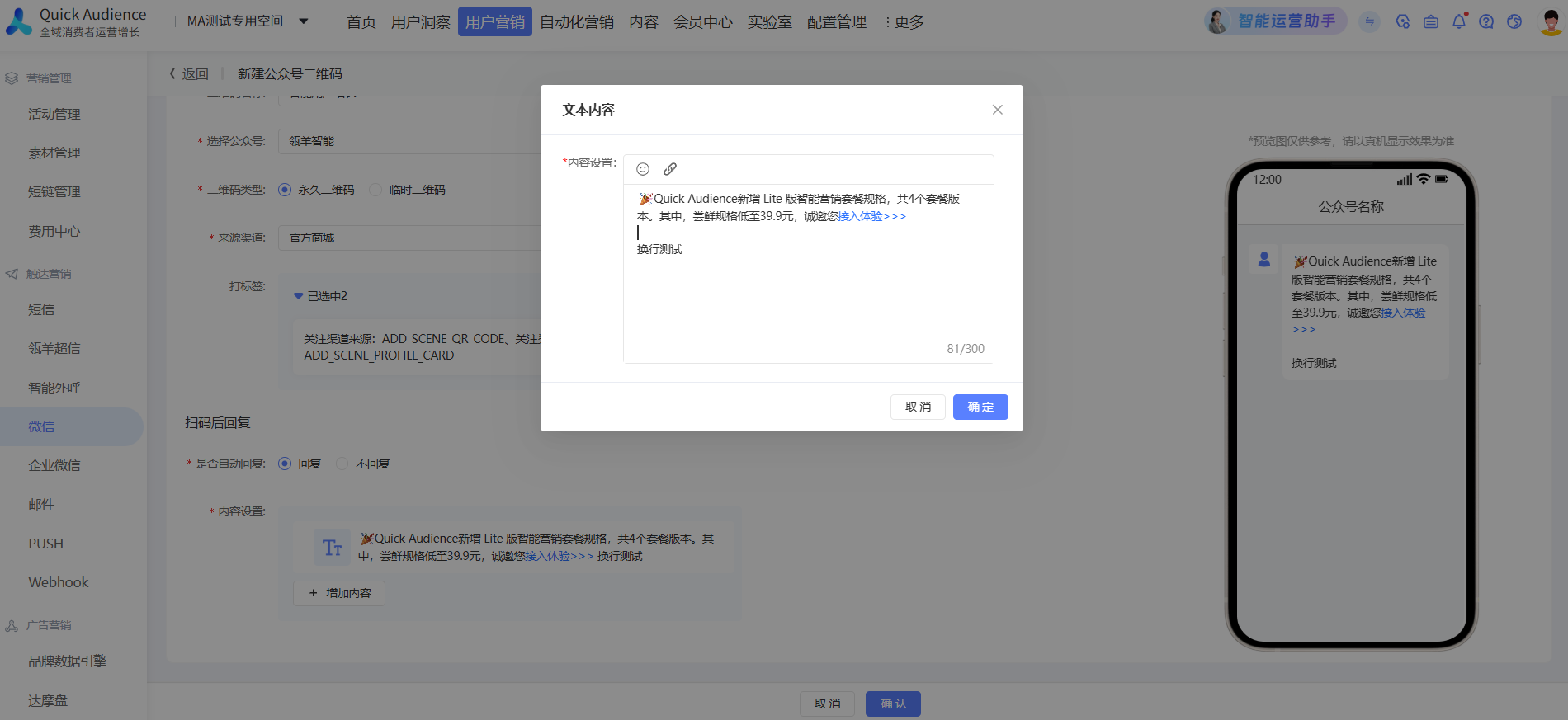Open 品牌数据引擎 in the sidebar
The width and height of the screenshot is (1568, 720).
68,661
